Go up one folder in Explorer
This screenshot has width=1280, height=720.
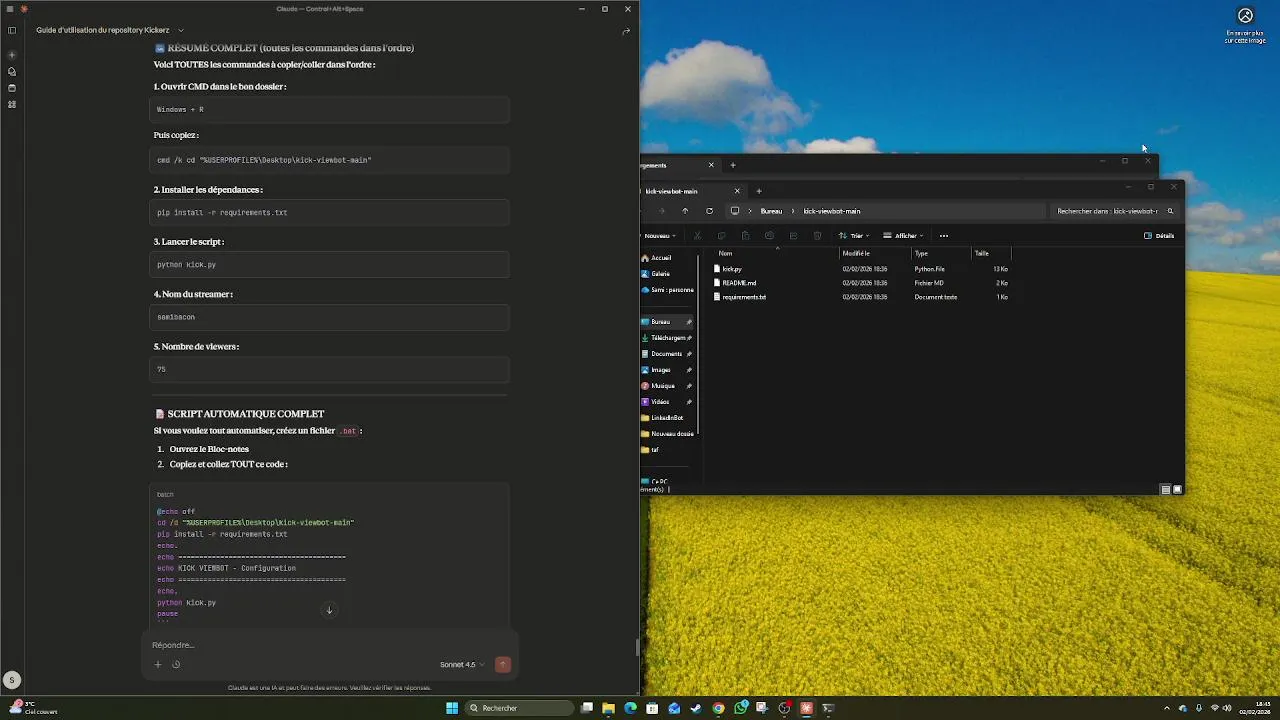point(685,211)
